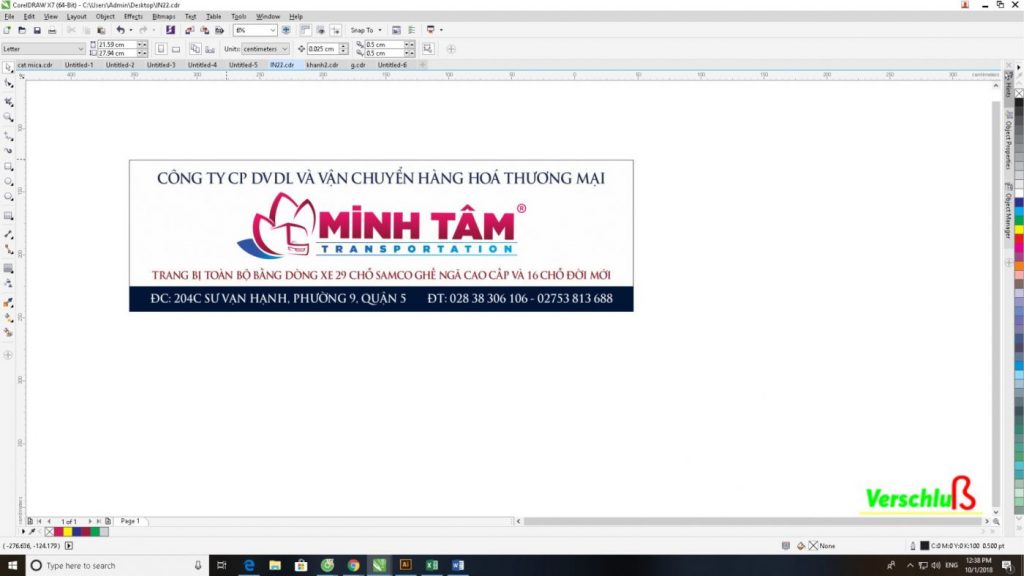Click the nudge distance input field
This screenshot has width=1024, height=576.
(x=322, y=49)
